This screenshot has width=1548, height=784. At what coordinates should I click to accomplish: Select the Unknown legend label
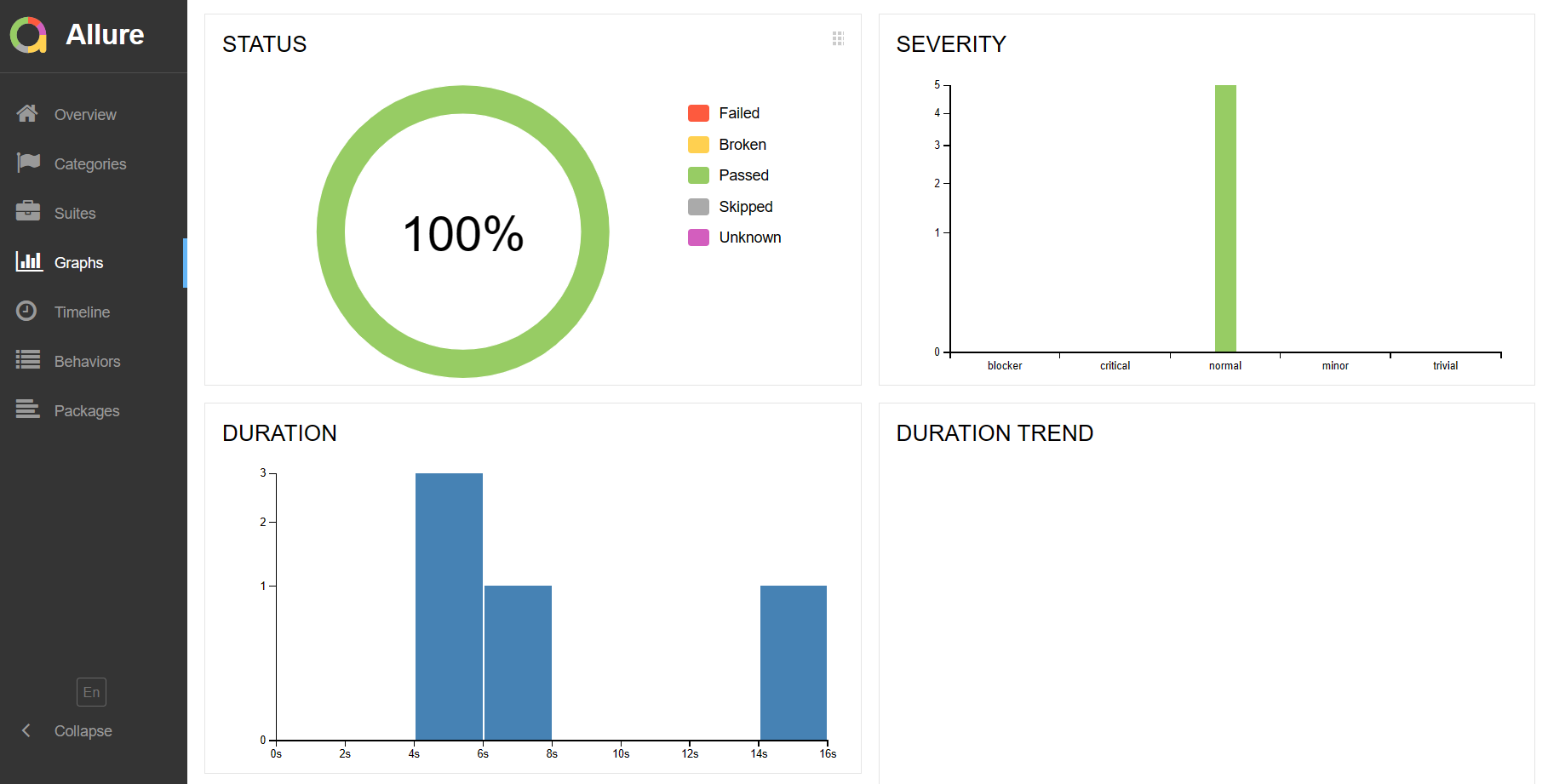point(750,237)
